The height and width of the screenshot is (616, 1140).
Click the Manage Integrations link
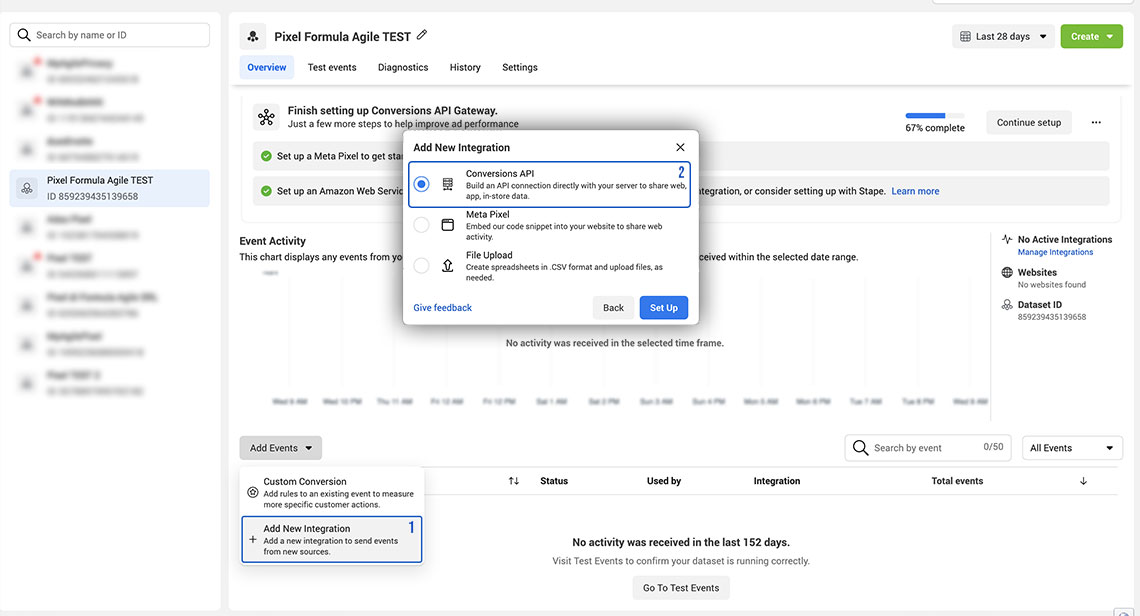[1055, 252]
